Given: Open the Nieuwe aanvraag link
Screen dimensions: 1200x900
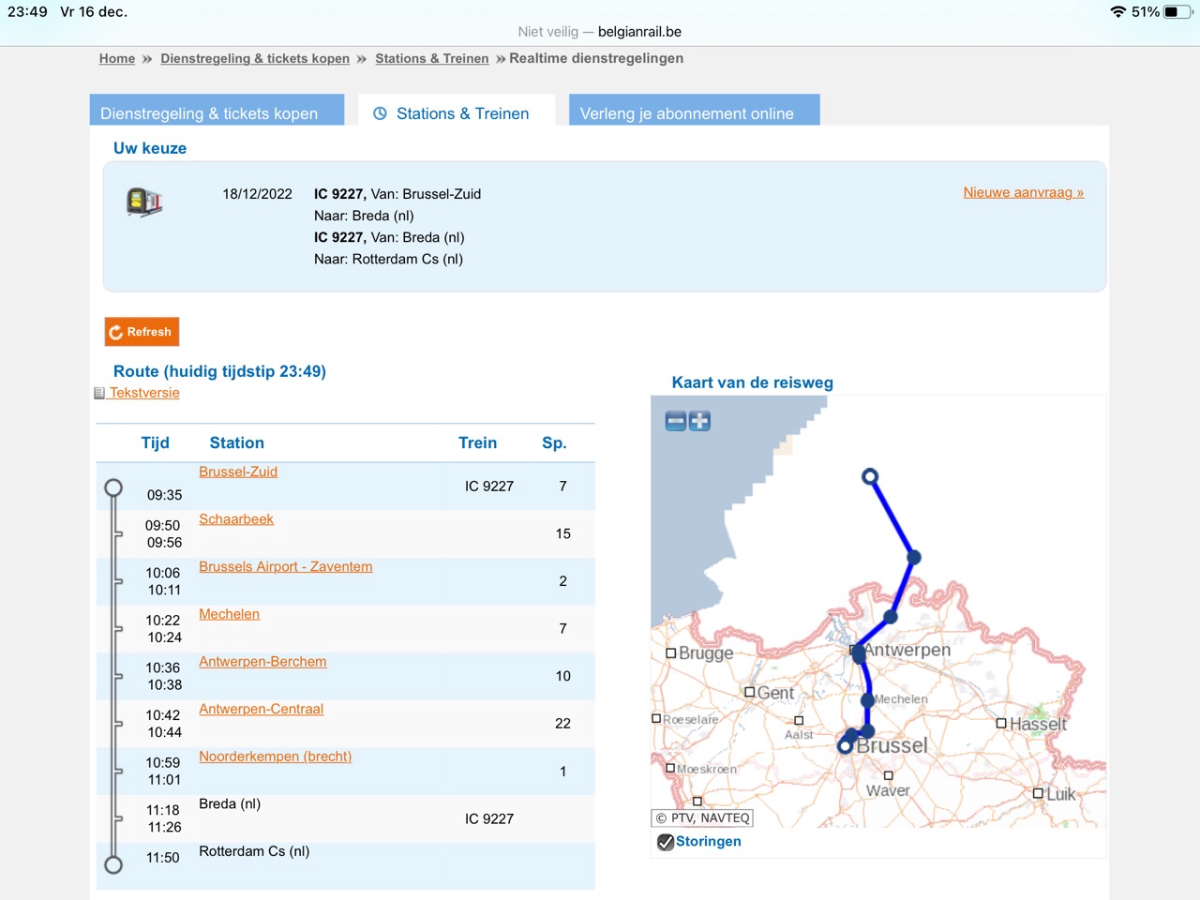Looking at the screenshot, I should tap(1023, 192).
